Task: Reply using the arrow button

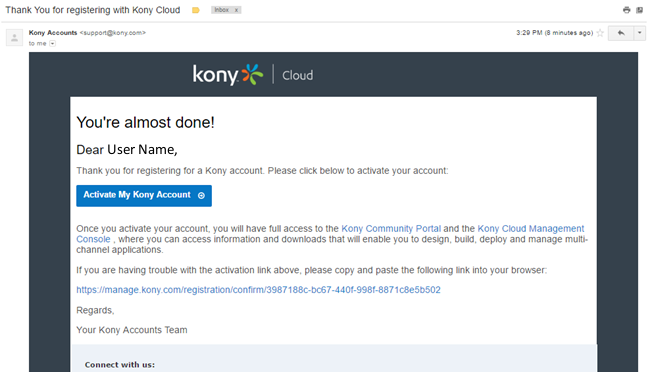Action: coord(621,33)
